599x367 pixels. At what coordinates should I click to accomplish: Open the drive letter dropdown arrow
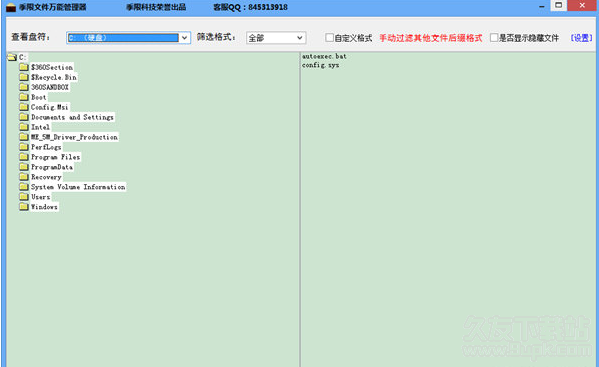[x=185, y=38]
